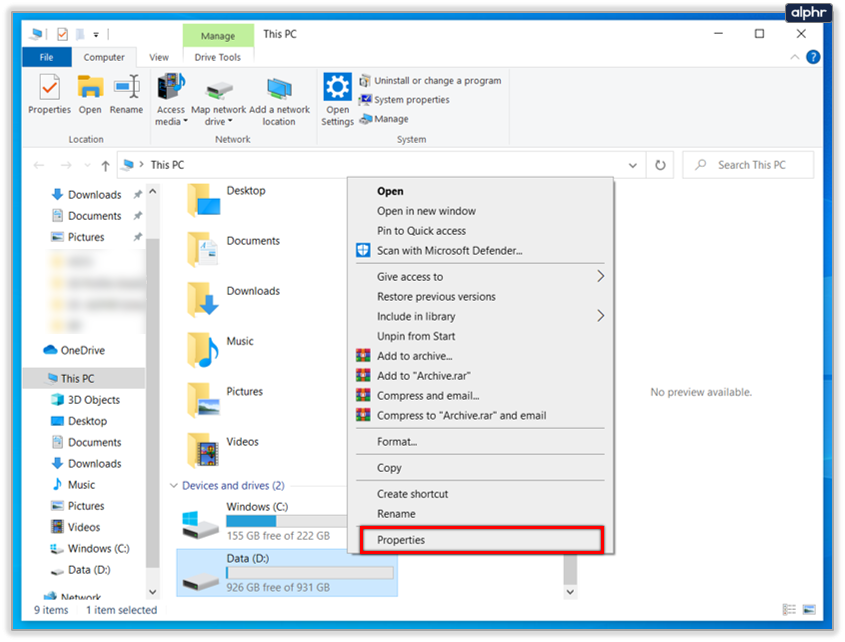
Task: Select the Videos folder in main pane
Action: [223, 451]
